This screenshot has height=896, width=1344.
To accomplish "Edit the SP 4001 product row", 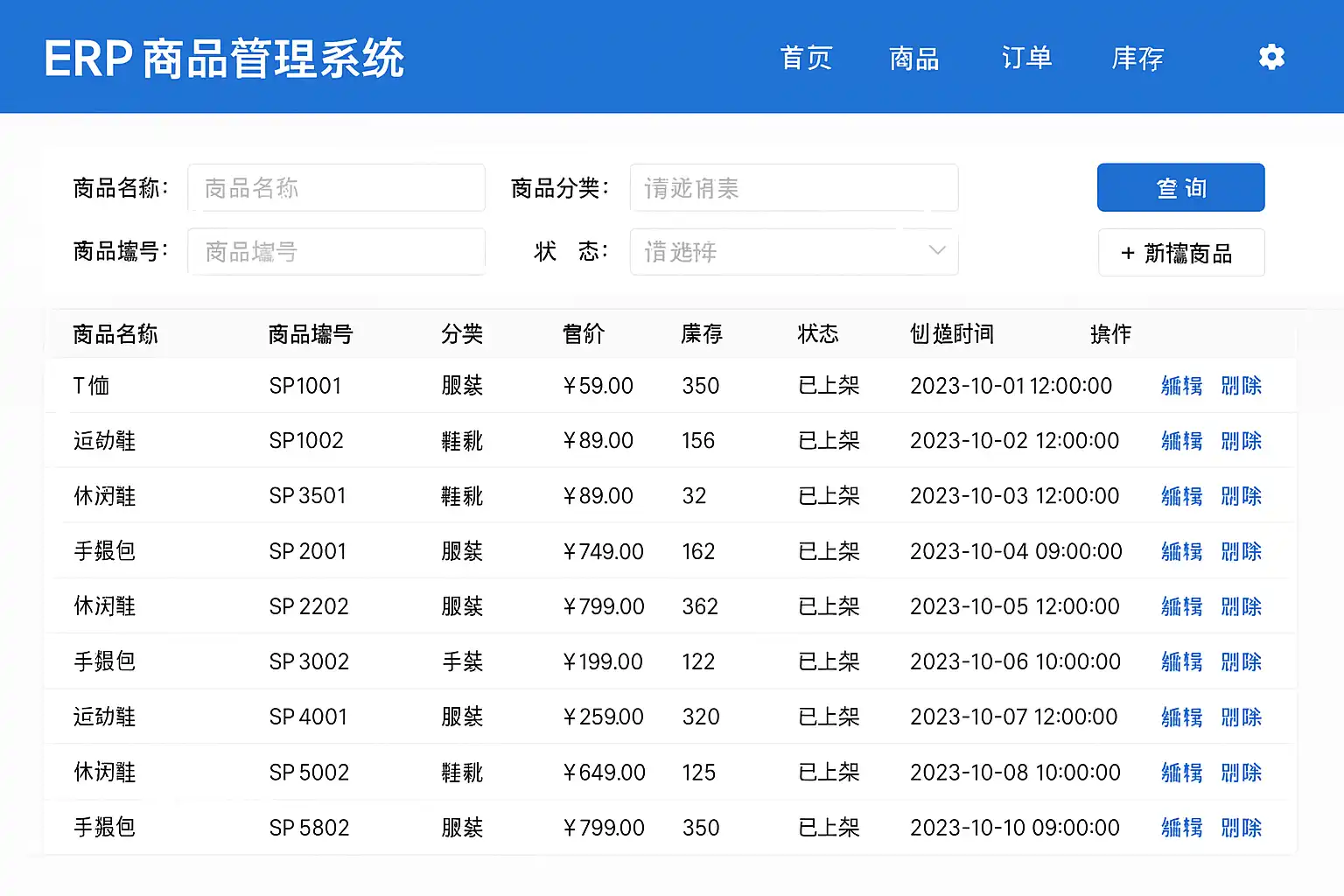I will click(1181, 717).
